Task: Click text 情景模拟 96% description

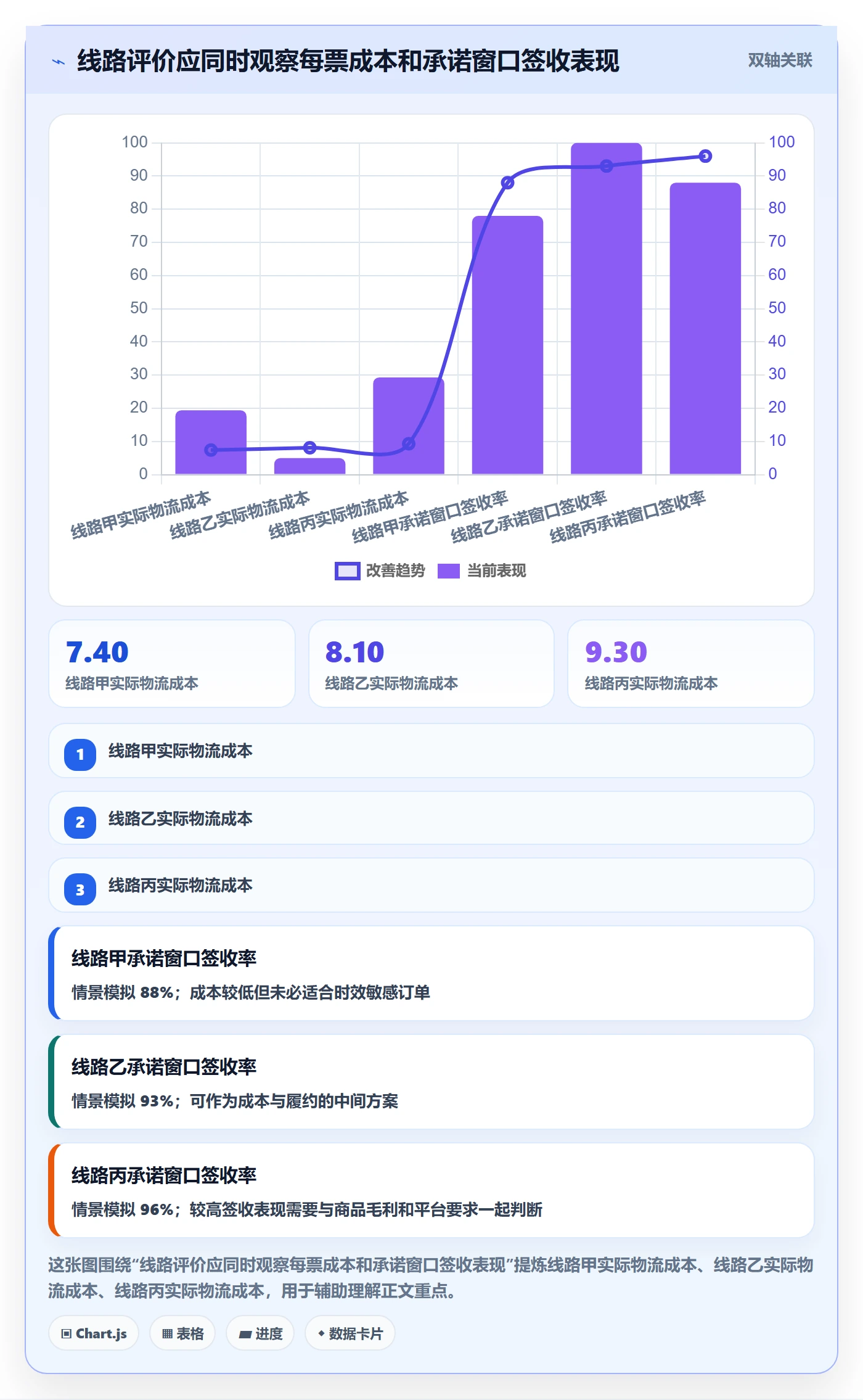Action: [307, 1209]
